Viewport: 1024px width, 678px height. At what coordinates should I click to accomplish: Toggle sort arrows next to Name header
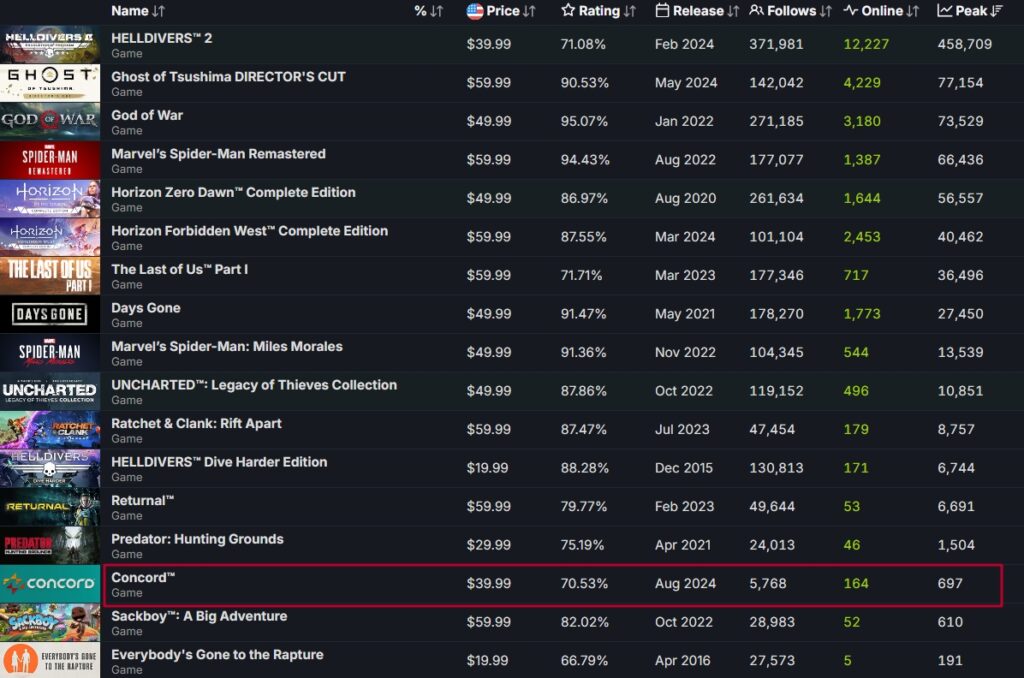[x=158, y=11]
